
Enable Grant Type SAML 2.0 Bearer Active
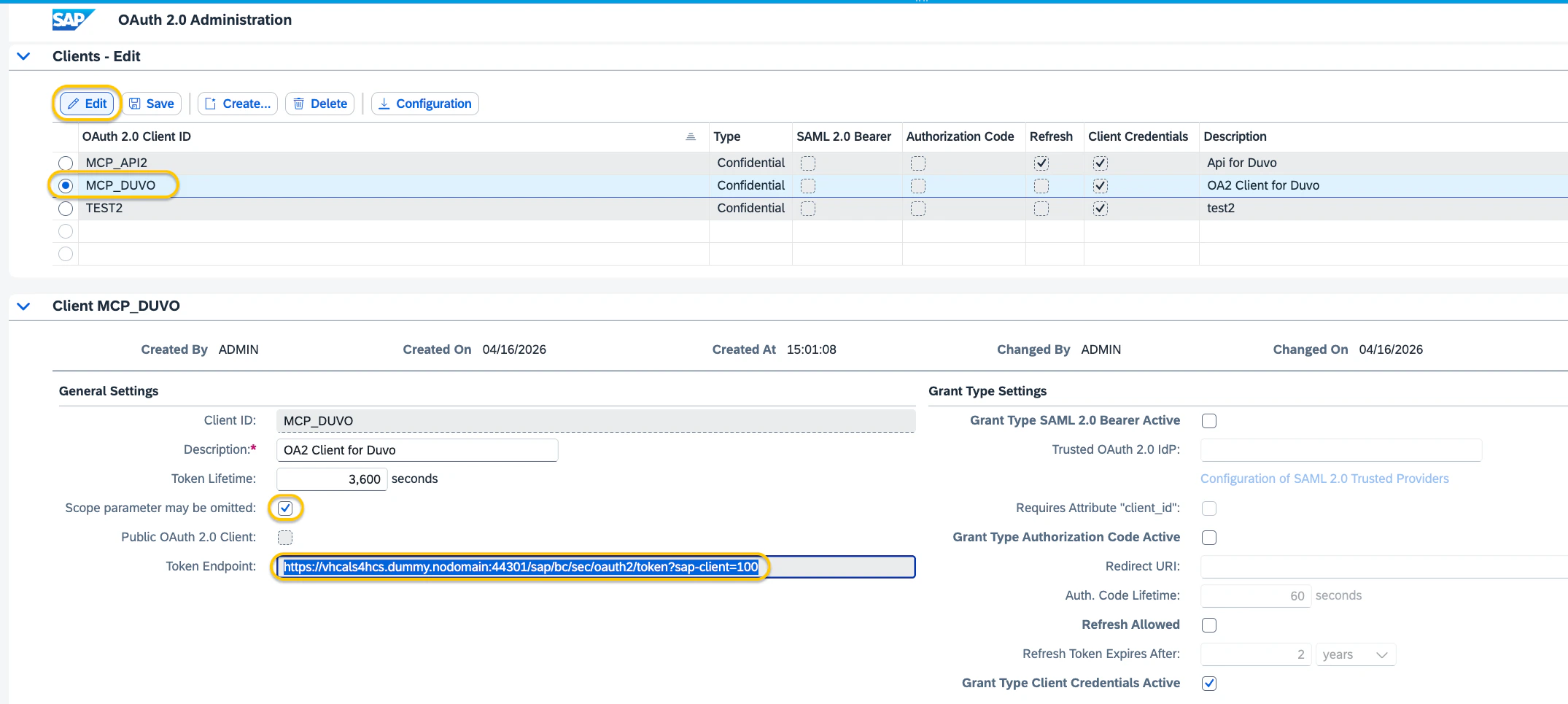[x=1209, y=420]
